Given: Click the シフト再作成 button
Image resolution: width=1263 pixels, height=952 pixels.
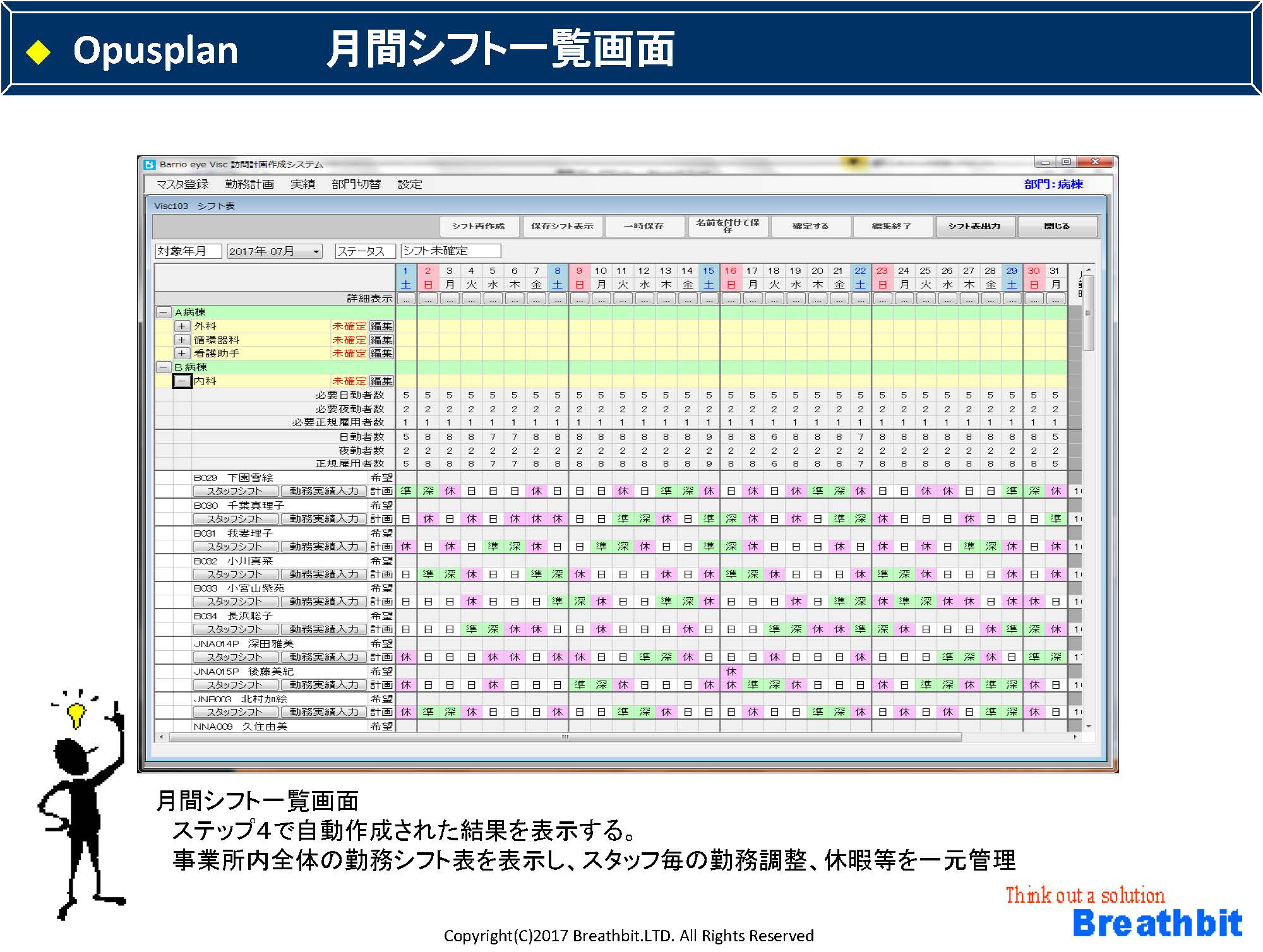Looking at the screenshot, I should (479, 226).
